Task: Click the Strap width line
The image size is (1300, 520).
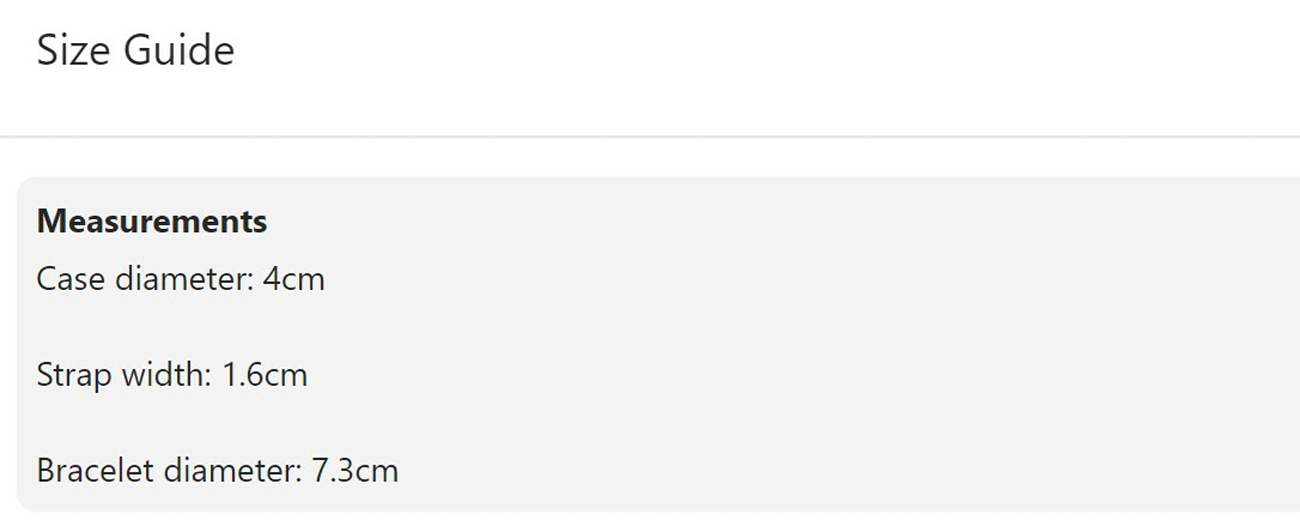Action: click(x=172, y=375)
